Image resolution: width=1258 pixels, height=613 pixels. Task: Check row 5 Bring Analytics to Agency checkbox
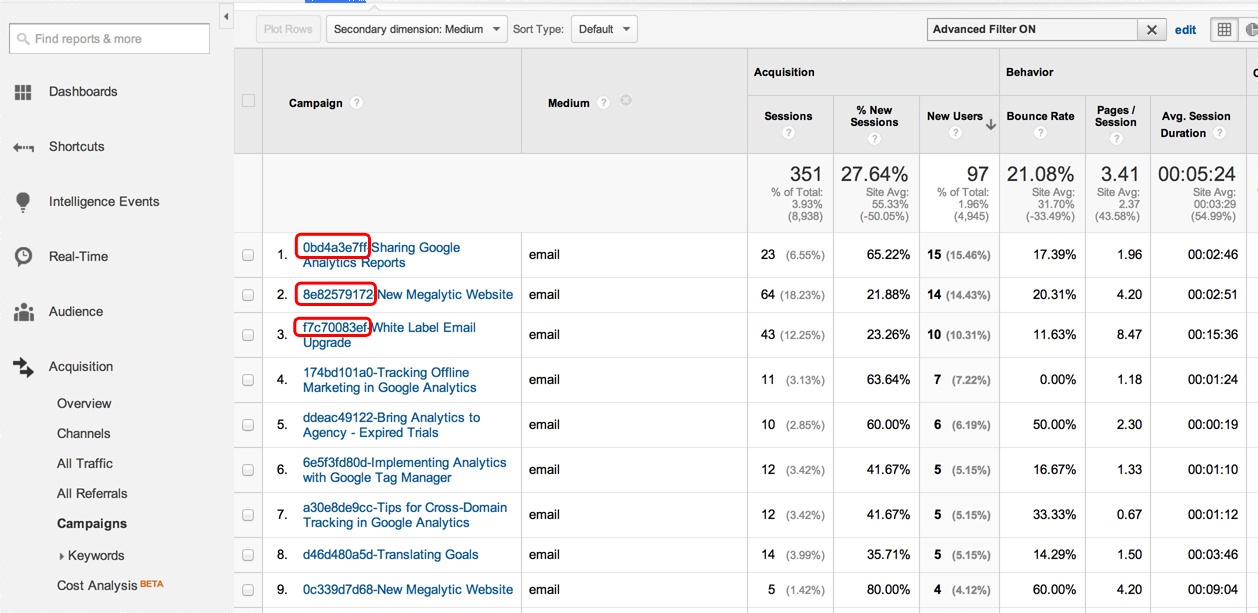[x=248, y=425]
